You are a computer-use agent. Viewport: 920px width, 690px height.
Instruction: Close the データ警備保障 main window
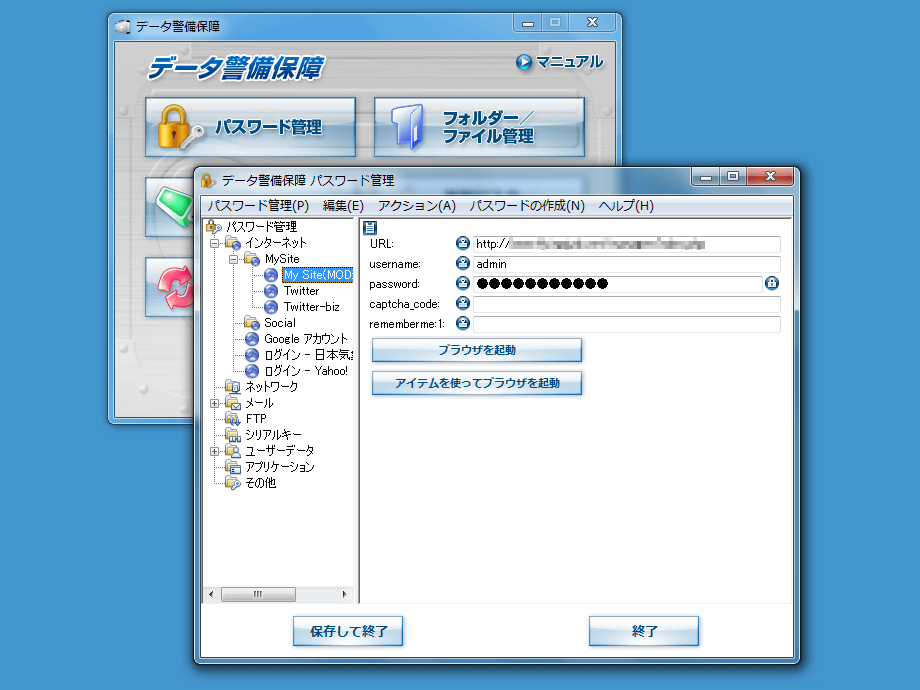point(593,23)
